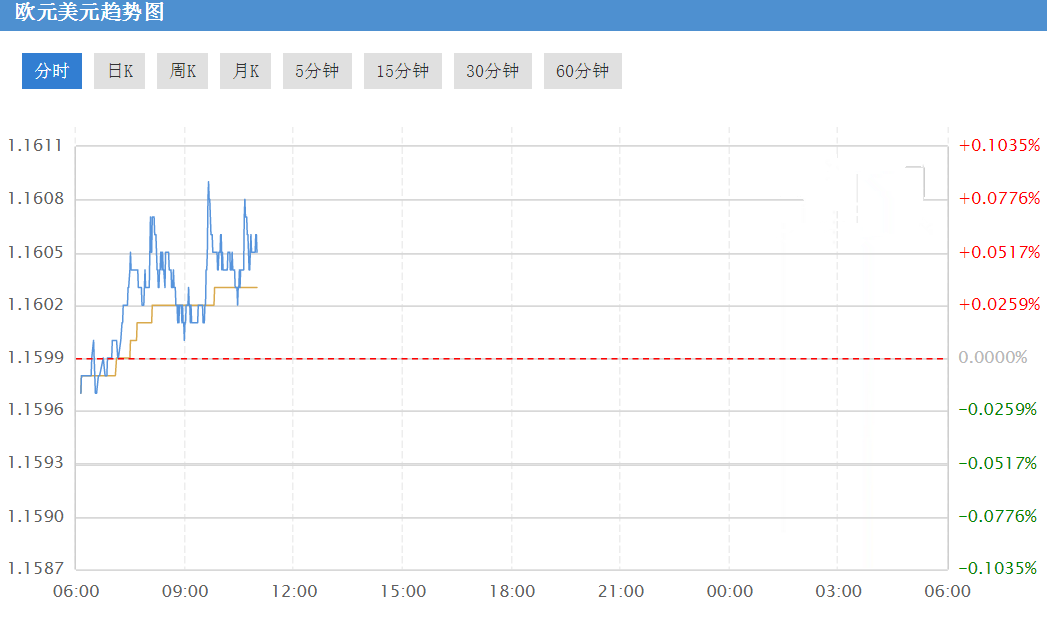Click the 1.1587 bottom price label
The width and height of the screenshot is (1047, 618).
pyautogui.click(x=35, y=568)
